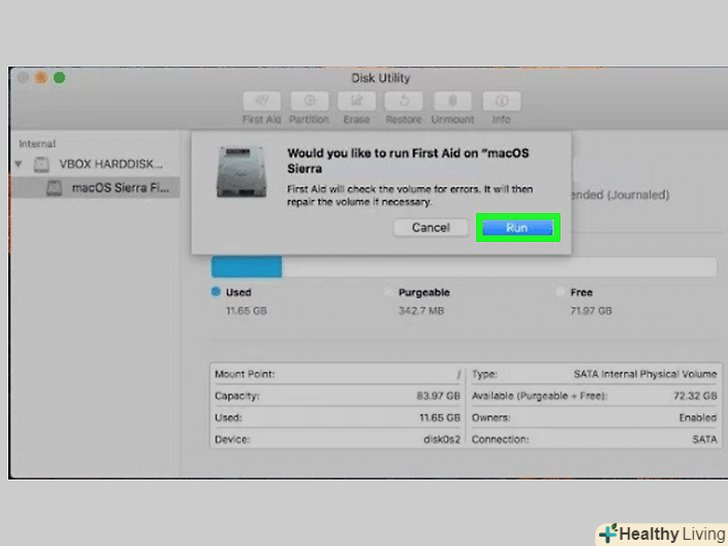This screenshot has height=546, width=728.
Task: Click the 'Connection:' label
Action: [500, 439]
